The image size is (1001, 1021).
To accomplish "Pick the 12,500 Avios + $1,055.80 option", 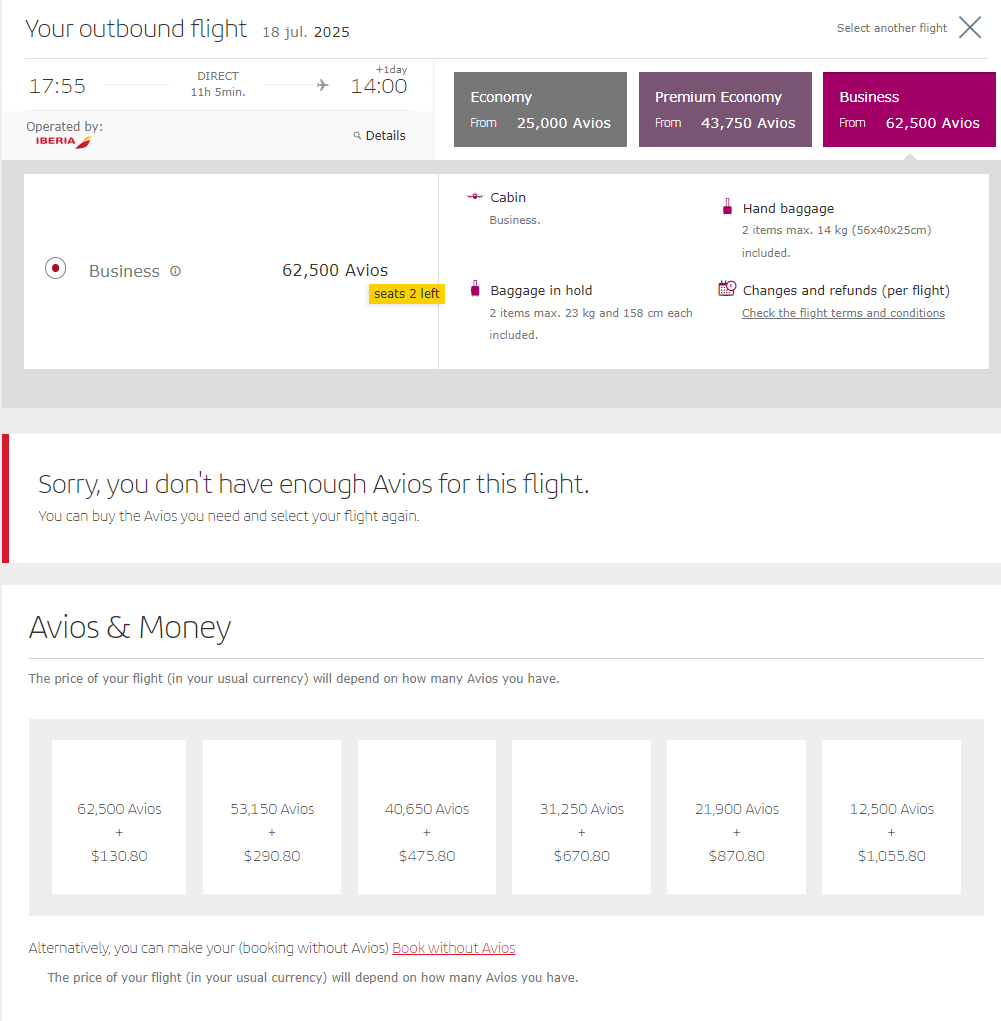I will [891, 817].
